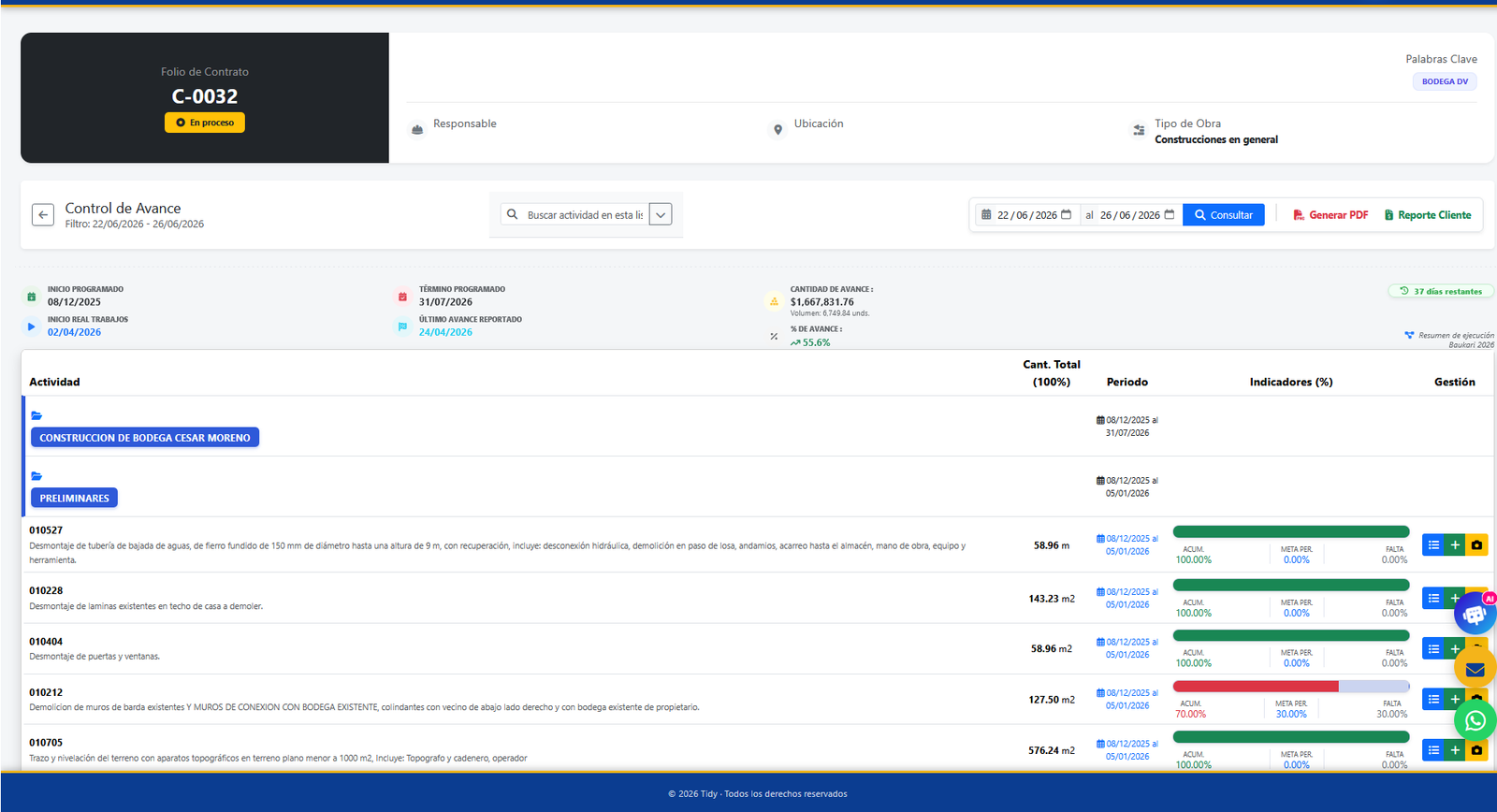This screenshot has width=1497, height=812.
Task: Open the yellow email floating button
Action: point(1475,669)
